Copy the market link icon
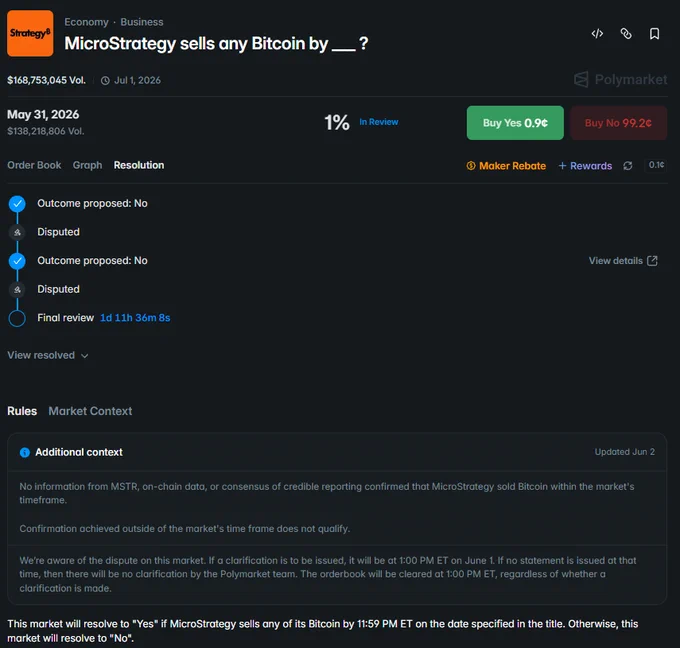 click(x=626, y=33)
